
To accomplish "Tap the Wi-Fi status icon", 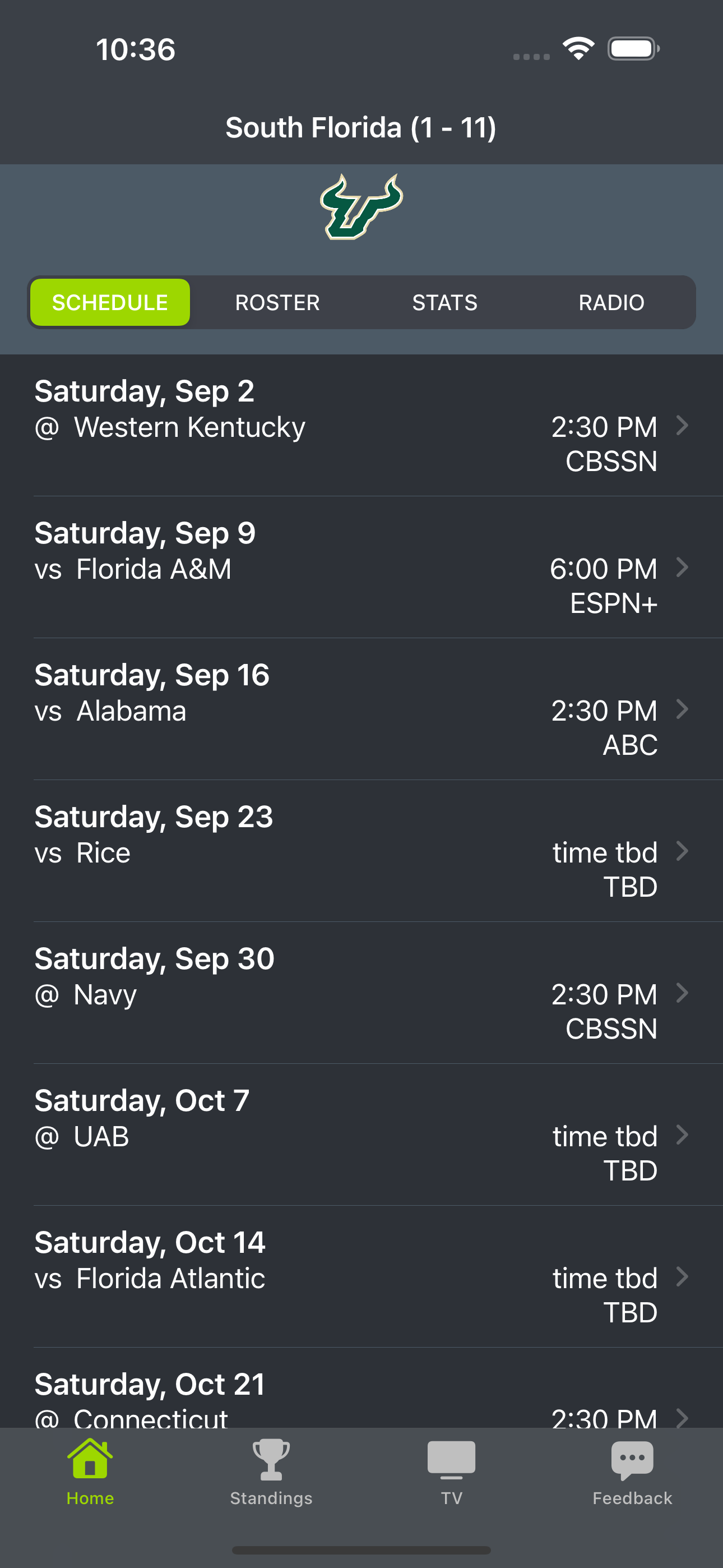I will (578, 49).
